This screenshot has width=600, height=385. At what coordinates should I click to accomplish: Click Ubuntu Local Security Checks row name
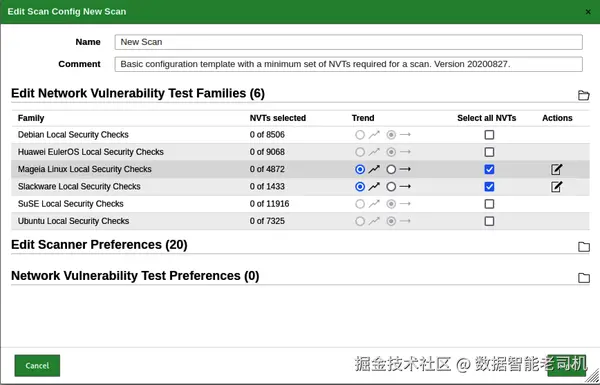pyautogui.click(x=73, y=221)
